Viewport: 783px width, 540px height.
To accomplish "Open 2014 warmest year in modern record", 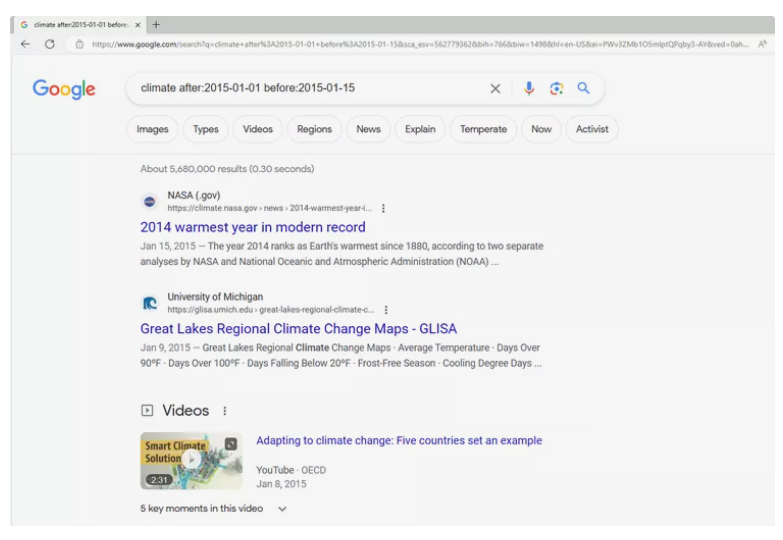I will tap(253, 227).
